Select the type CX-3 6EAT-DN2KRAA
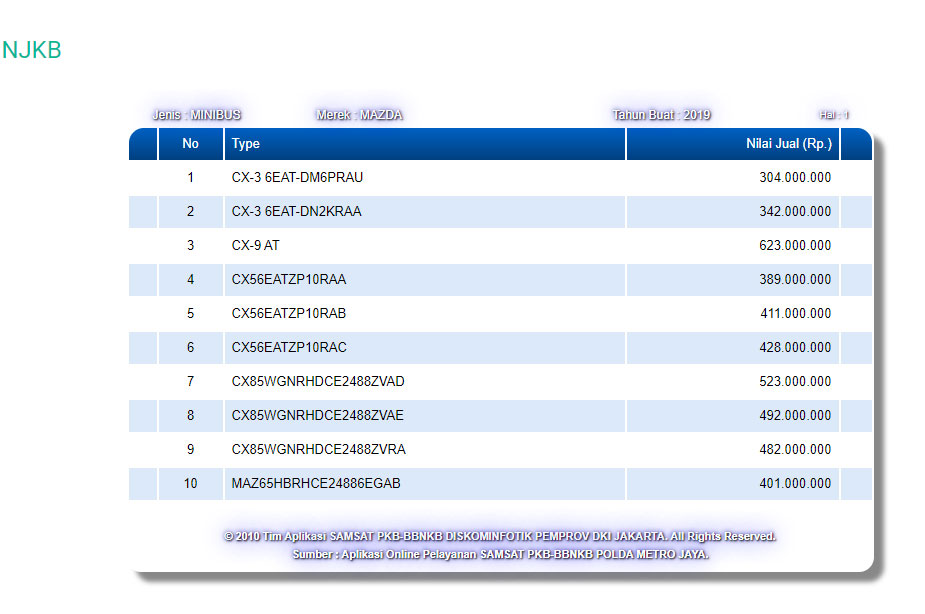 pyautogui.click(x=296, y=212)
